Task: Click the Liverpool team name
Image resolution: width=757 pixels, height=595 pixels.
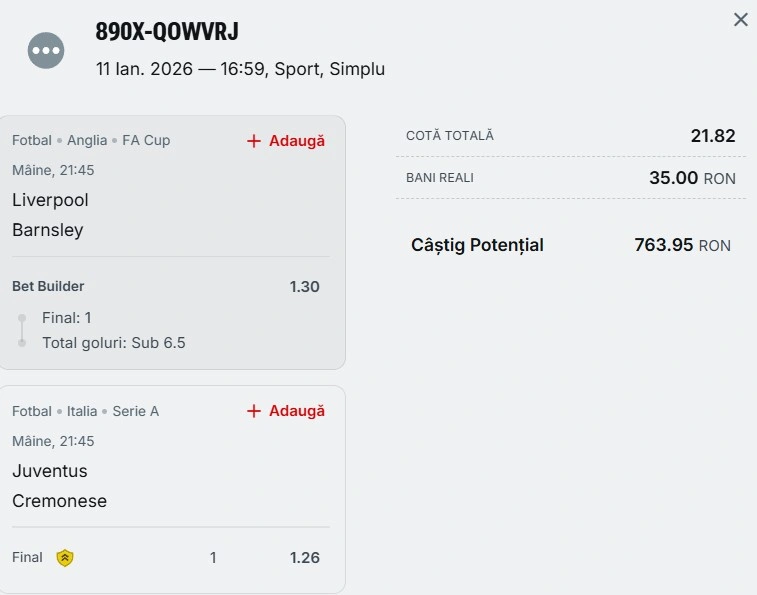Action: [50, 200]
